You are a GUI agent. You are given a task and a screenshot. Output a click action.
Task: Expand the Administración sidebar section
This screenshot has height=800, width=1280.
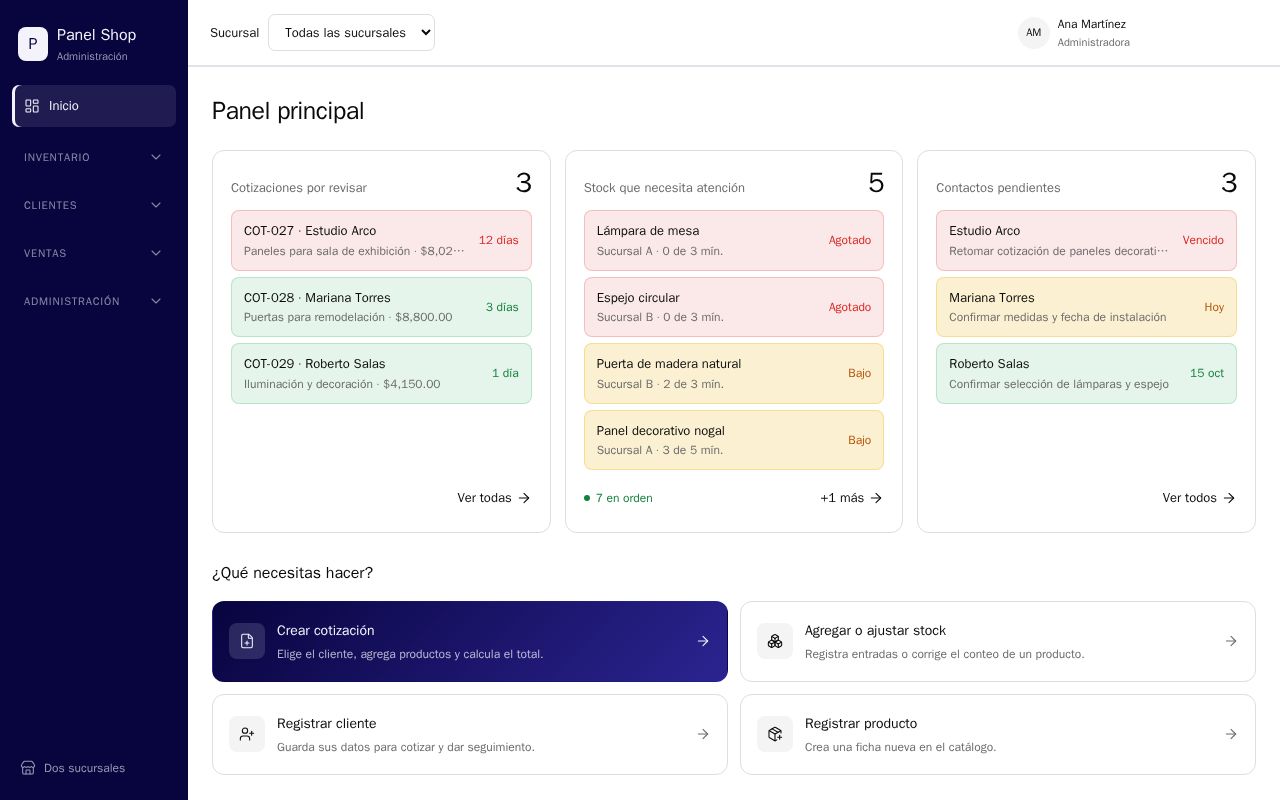[x=94, y=301]
